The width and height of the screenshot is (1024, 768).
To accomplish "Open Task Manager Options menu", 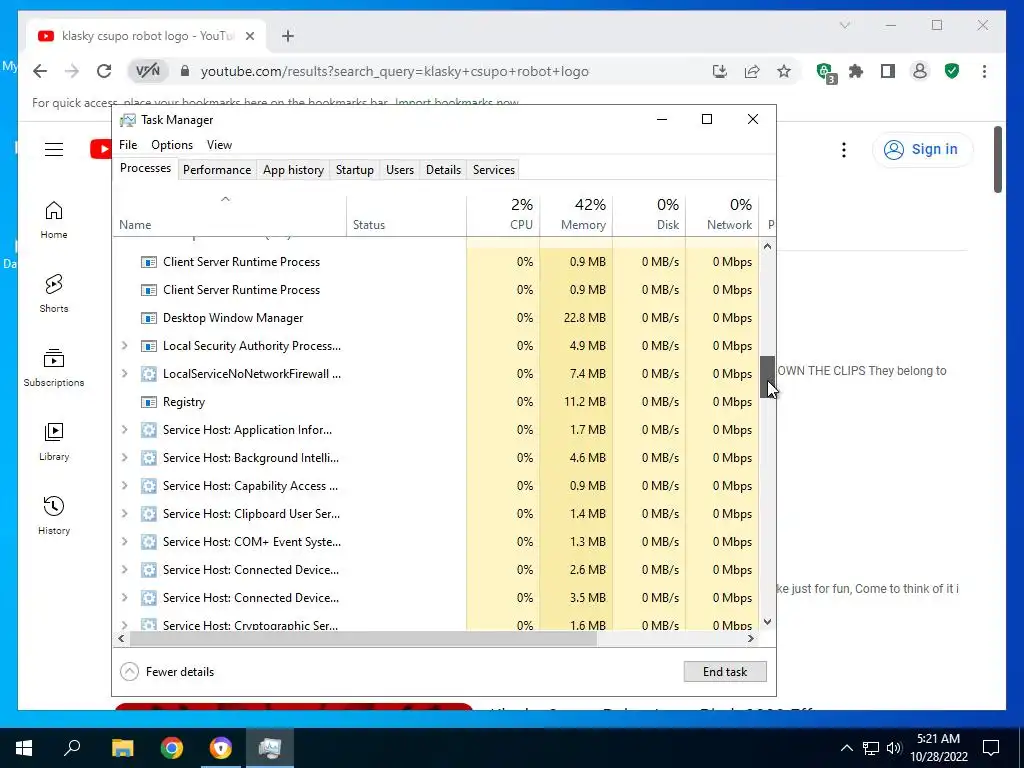I will (172, 145).
